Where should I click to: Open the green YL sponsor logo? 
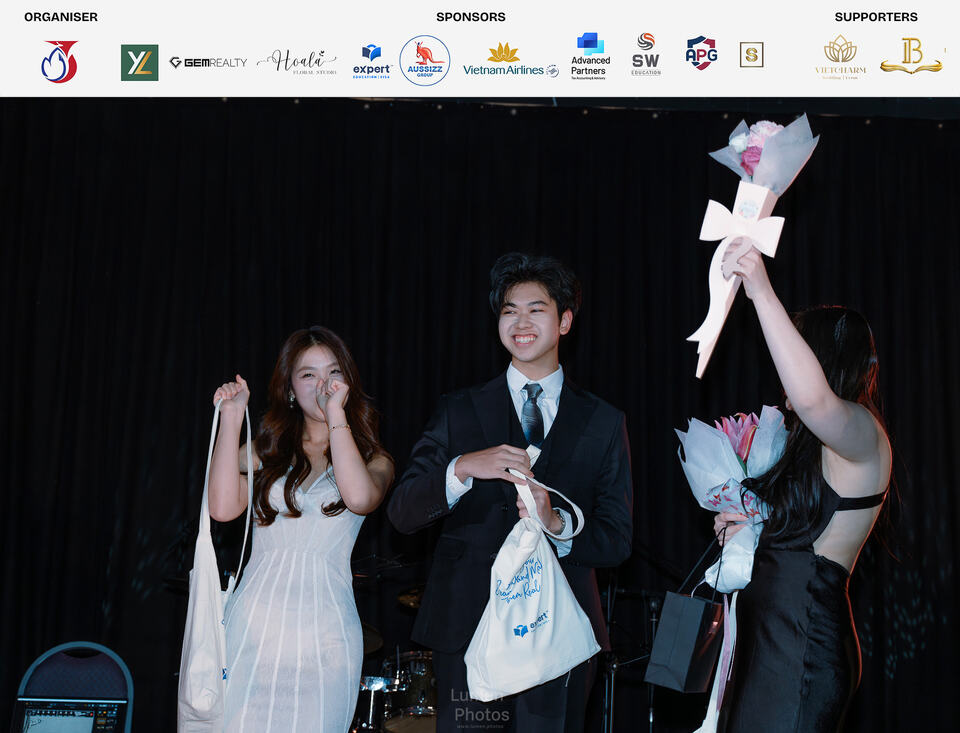[x=140, y=62]
